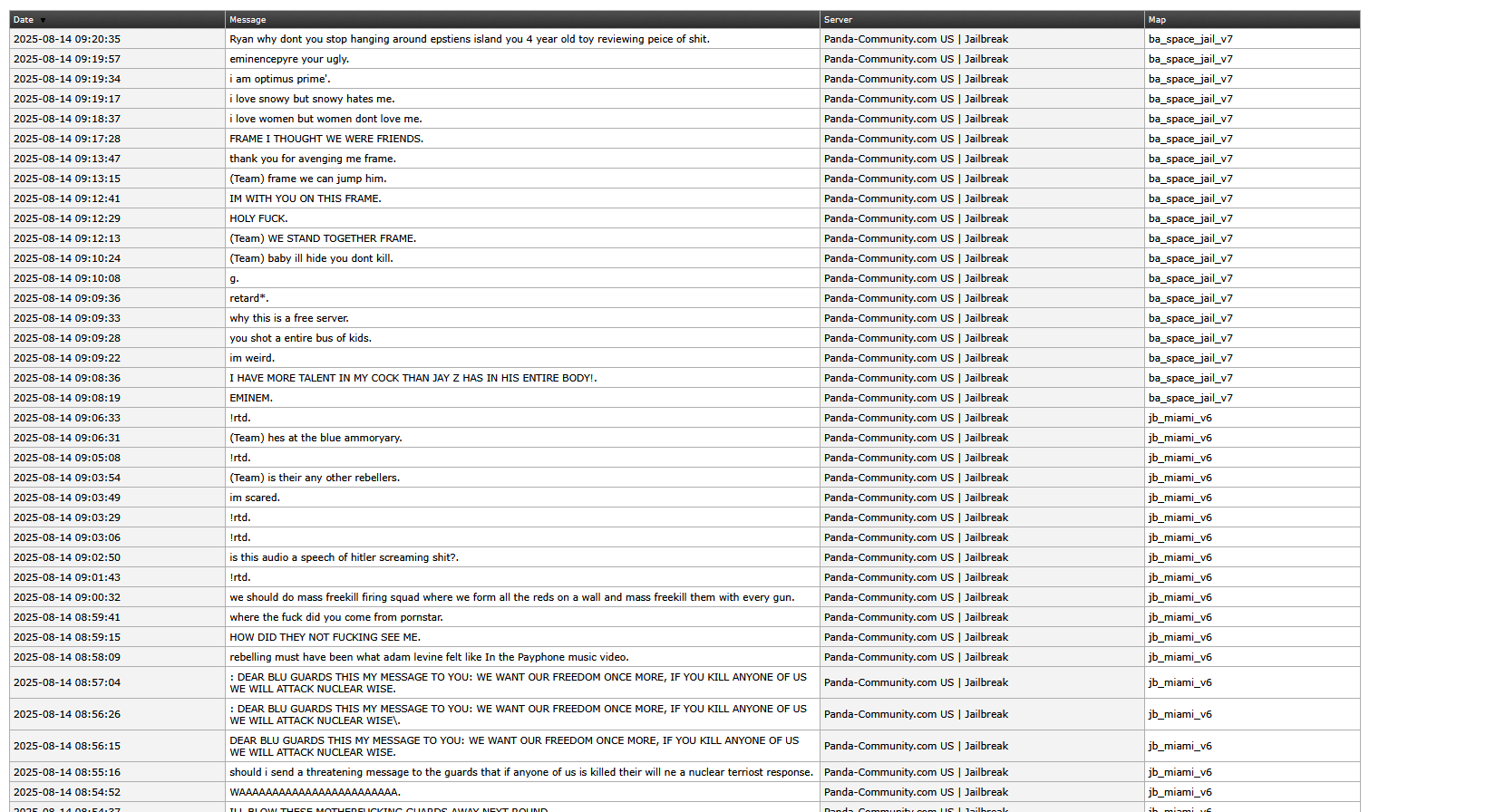Select the "FRAME I THOUGHT WE WERE FRIENDS." message
The width and height of the screenshot is (1505, 812).
point(326,139)
